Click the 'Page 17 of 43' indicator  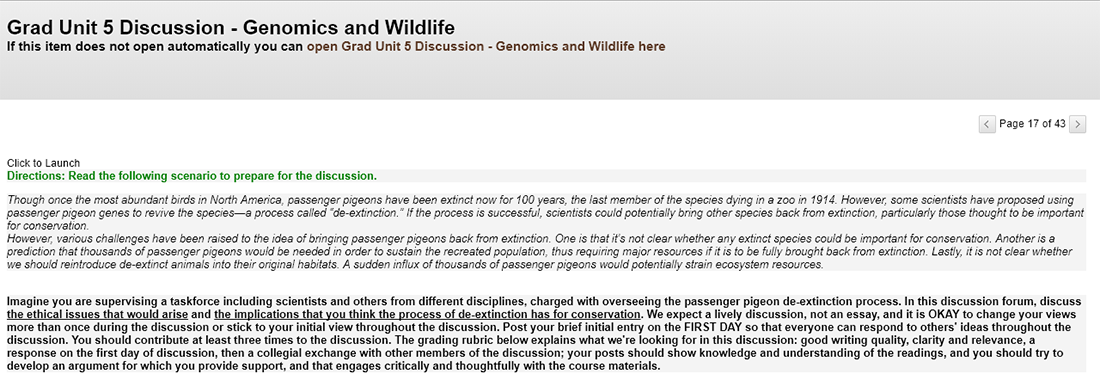click(x=1032, y=124)
